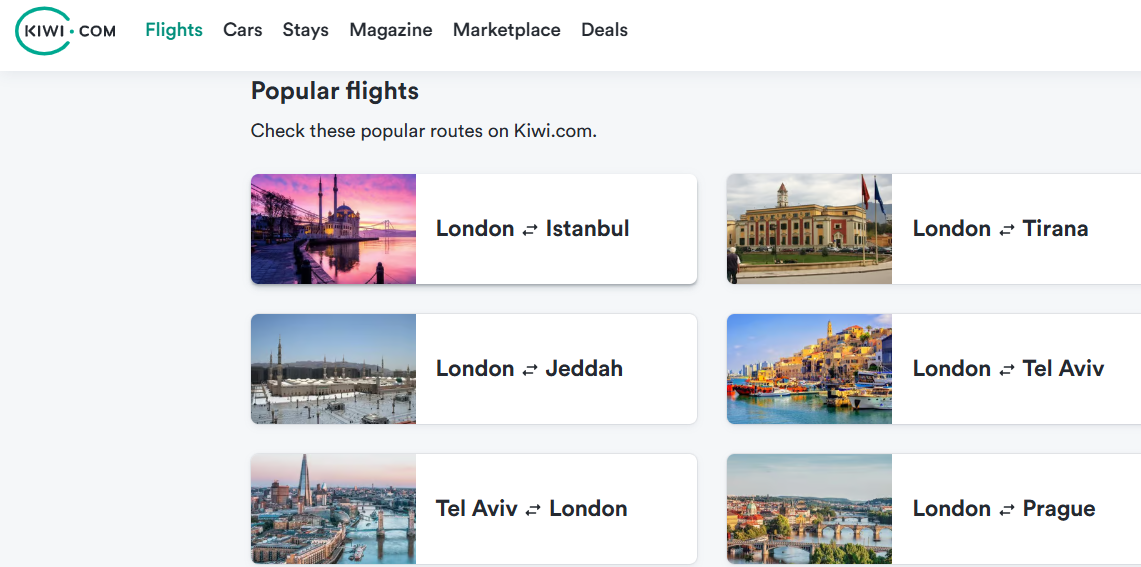Go to the Cars section
Image resolution: width=1141 pixels, height=567 pixels.
click(x=243, y=30)
